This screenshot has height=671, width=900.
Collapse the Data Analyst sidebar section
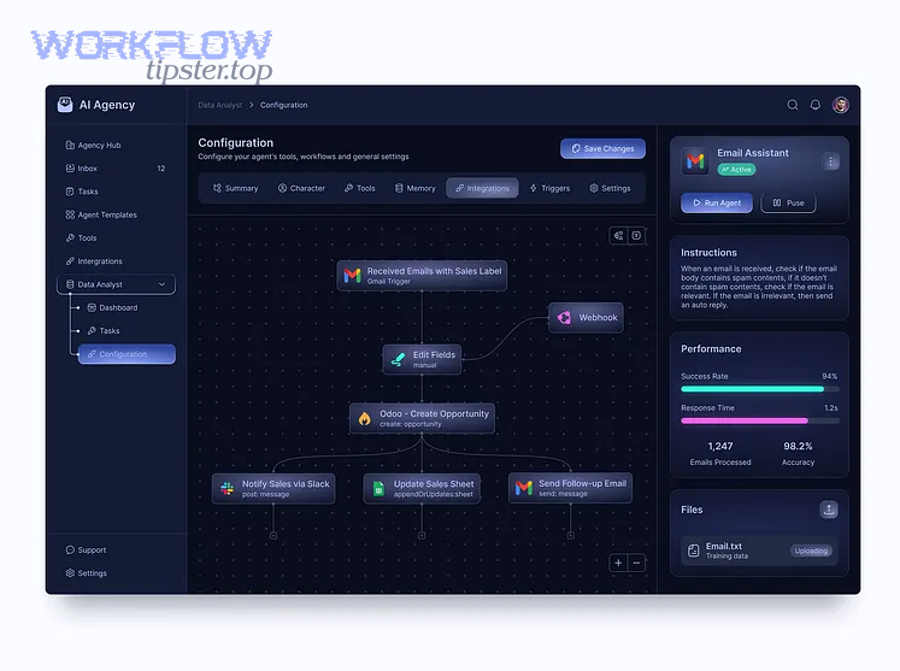pos(162,285)
